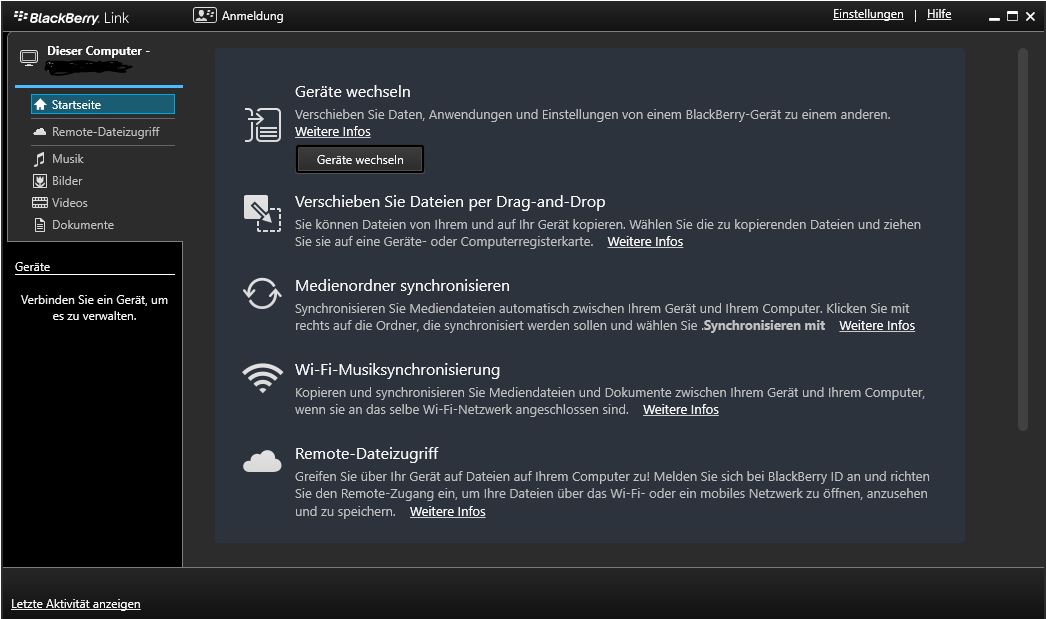The image size is (1046, 619).
Task: Click the cloud icon beside Remote-Dateizugriff in sidebar
Action: [x=39, y=131]
